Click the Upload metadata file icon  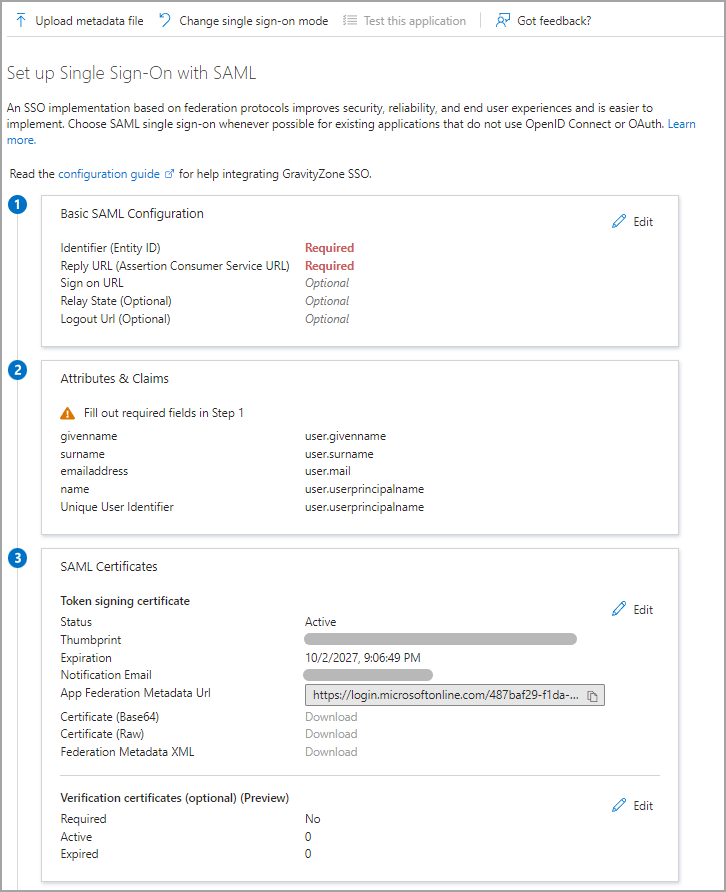(x=19, y=20)
